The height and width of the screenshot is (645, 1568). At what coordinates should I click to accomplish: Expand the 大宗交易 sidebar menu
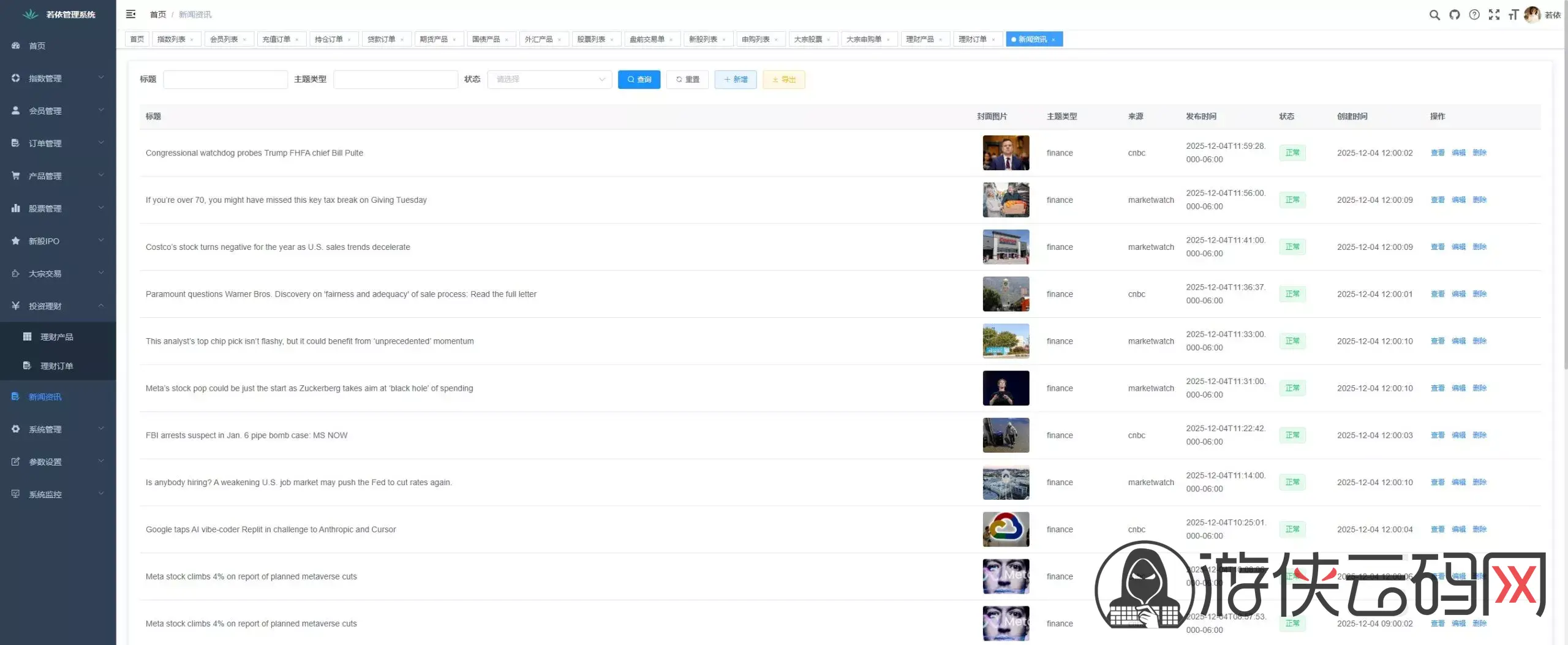58,273
